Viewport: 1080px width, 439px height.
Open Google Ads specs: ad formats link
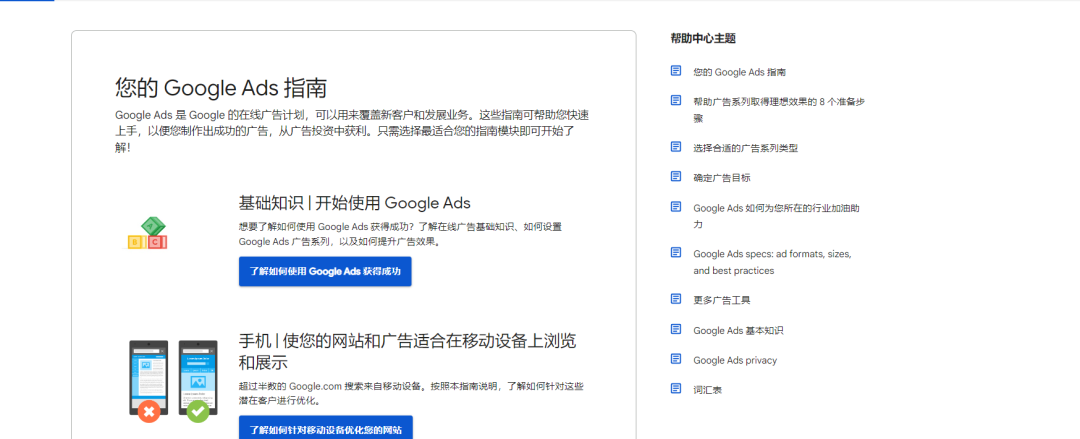point(773,262)
